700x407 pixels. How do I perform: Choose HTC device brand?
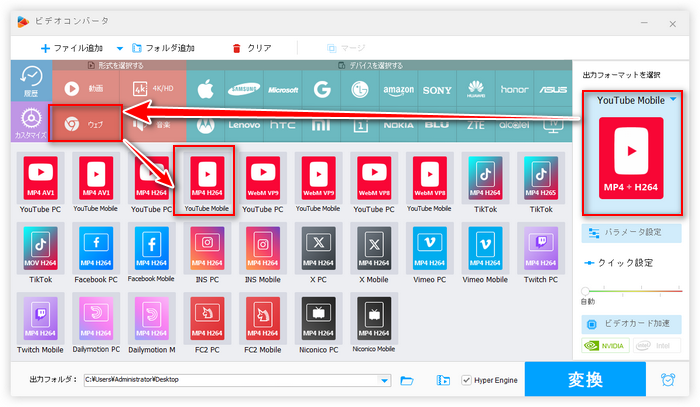(x=283, y=125)
